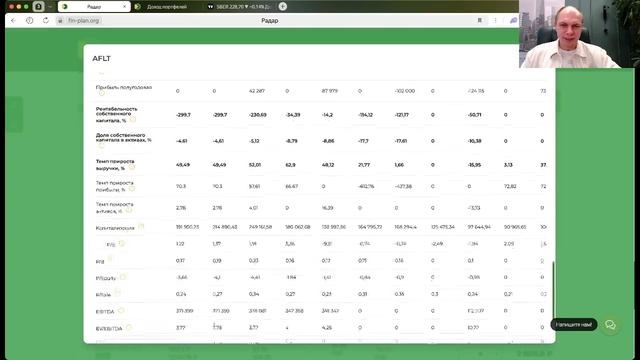The image size is (640, 360).
Task: Click the AFLT heading
Action: point(101,58)
